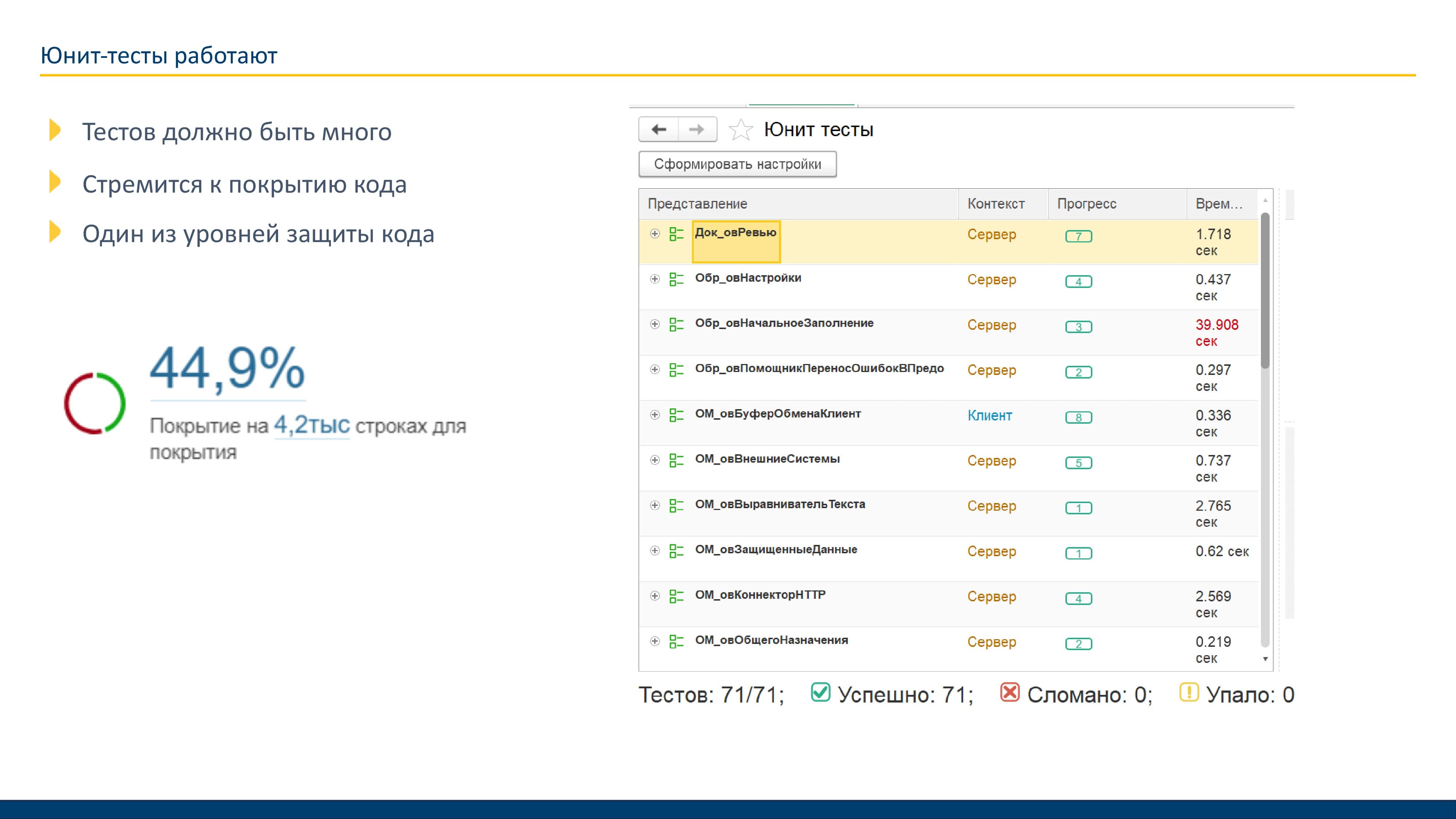Click the forward navigation arrow
This screenshot has width=1456, height=819.
(x=697, y=130)
